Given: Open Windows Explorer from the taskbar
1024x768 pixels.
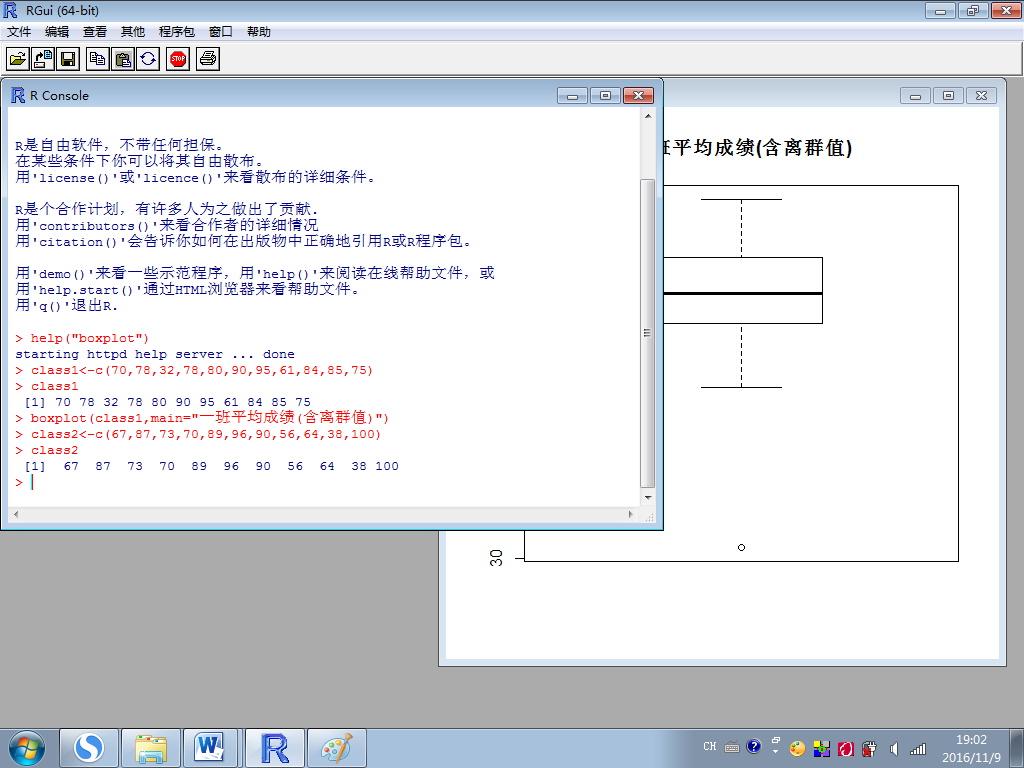Looking at the screenshot, I should point(151,748).
